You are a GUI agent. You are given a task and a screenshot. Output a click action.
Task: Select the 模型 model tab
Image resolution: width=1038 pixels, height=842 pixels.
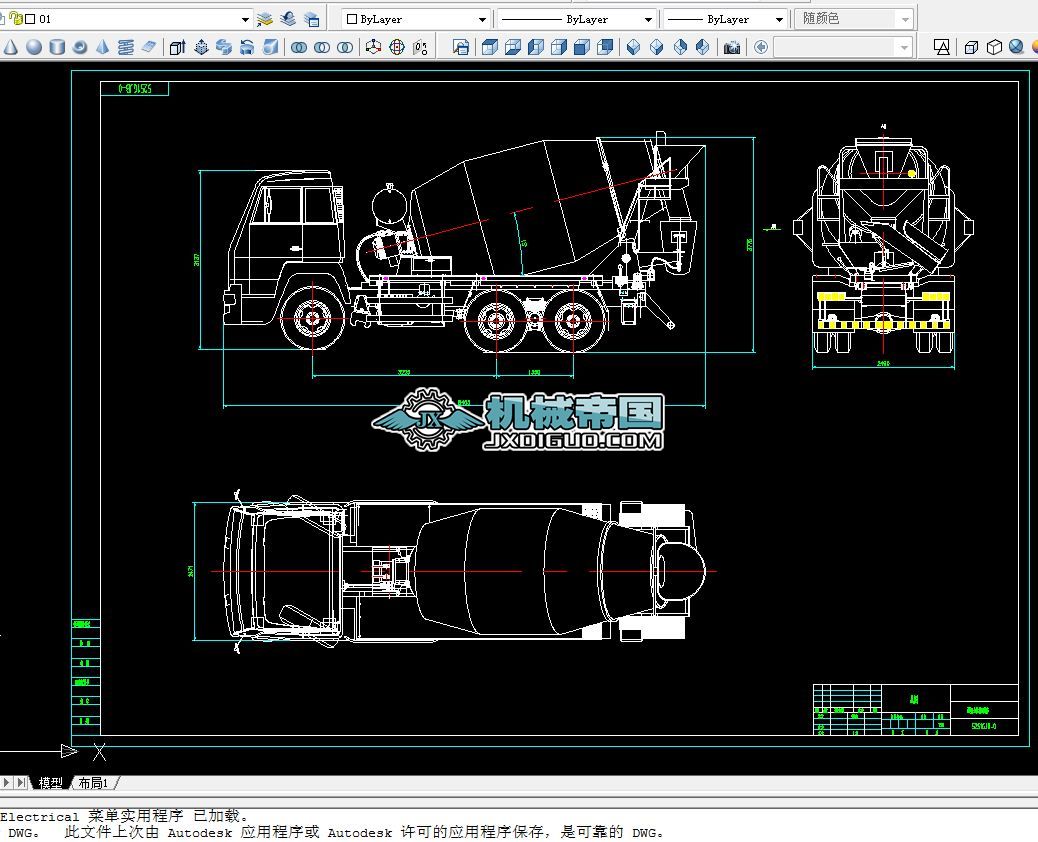click(x=50, y=783)
